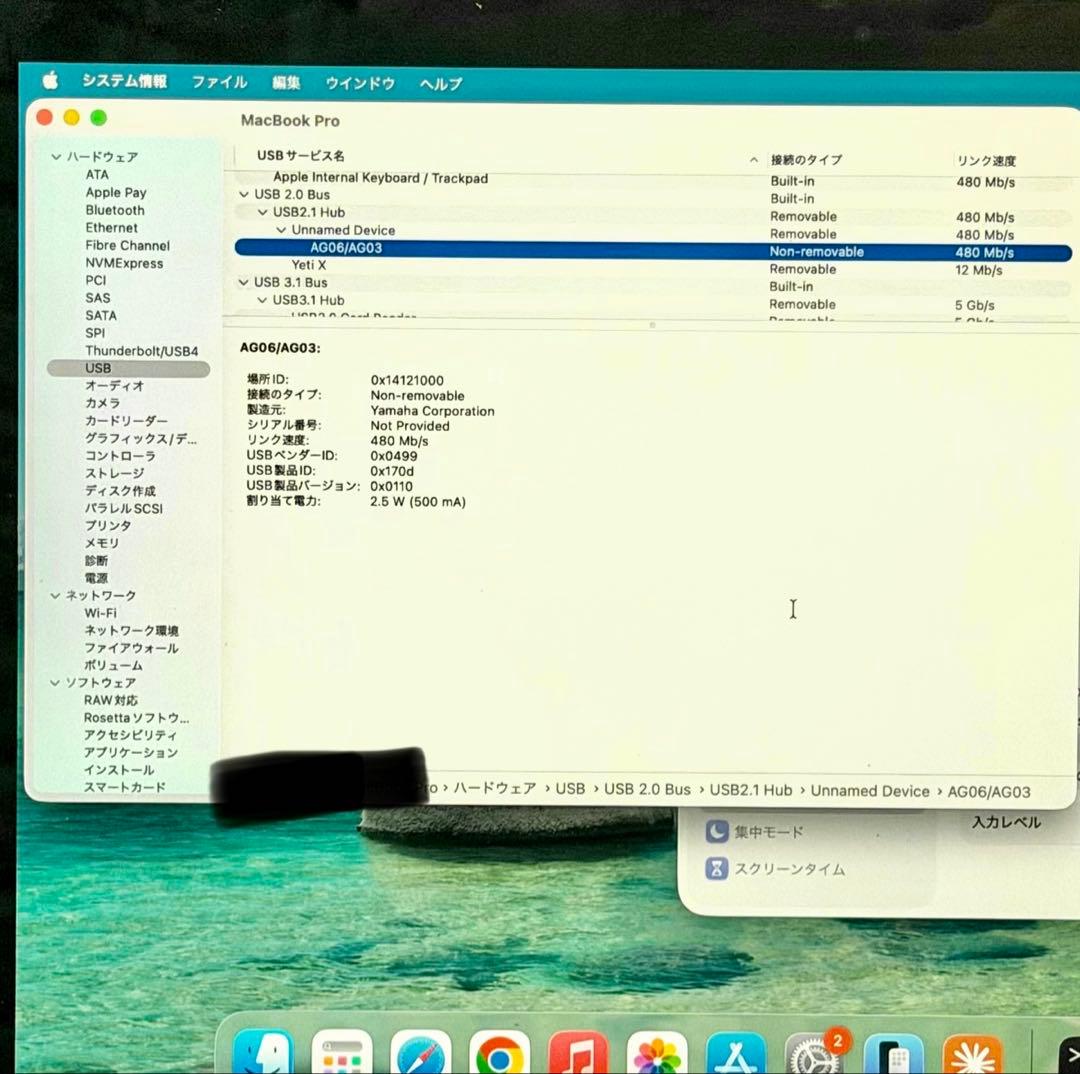The height and width of the screenshot is (1074, 1080).
Task: Collapse the USB2.1 Hub row
Action: click(262, 213)
